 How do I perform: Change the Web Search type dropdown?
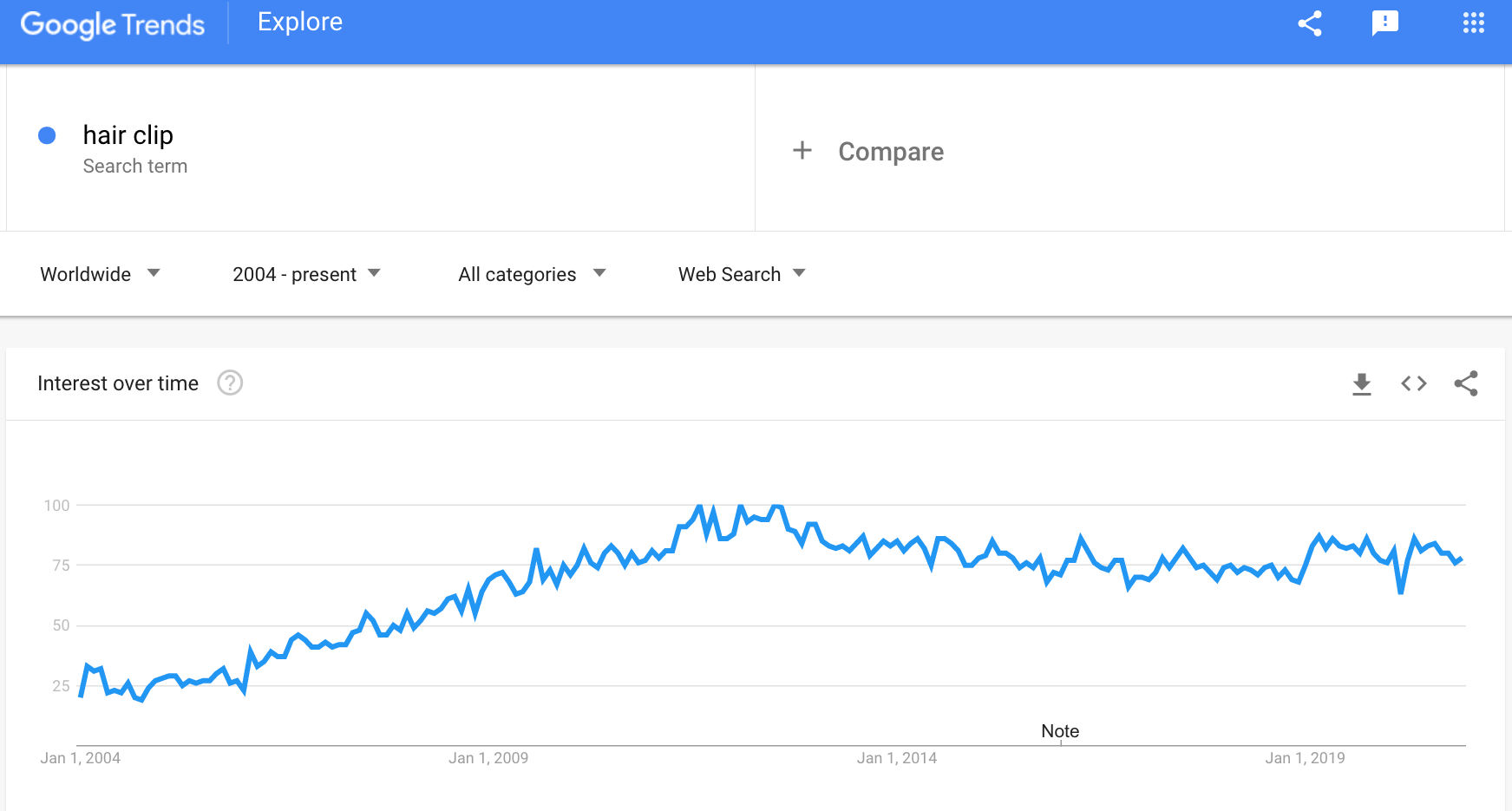[x=742, y=274]
